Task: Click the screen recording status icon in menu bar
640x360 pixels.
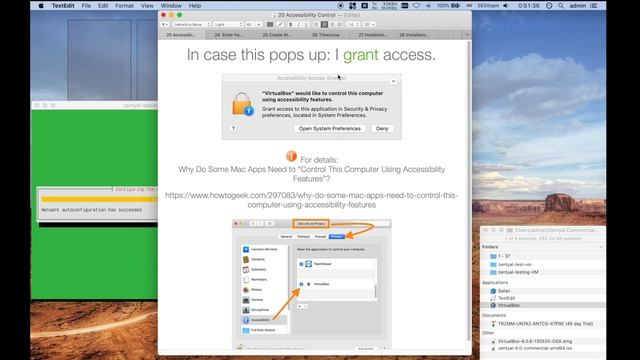Action: [x=340, y=6]
